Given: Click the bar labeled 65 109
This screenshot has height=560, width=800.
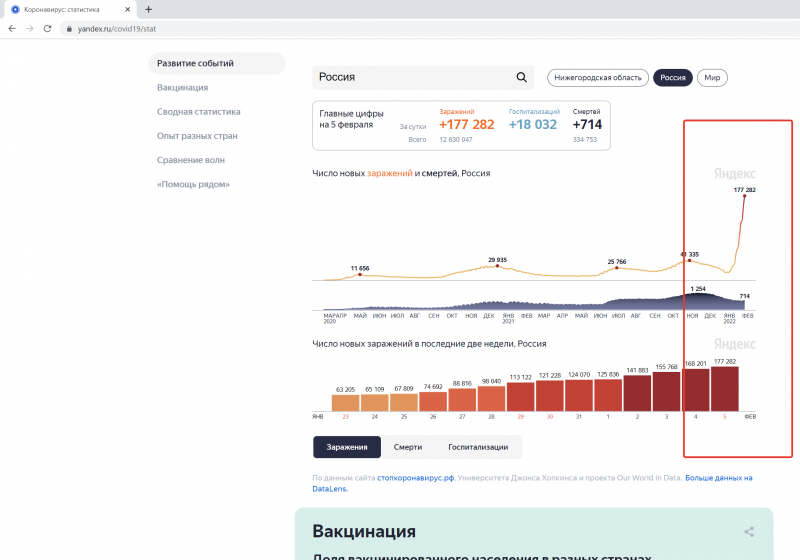Looking at the screenshot, I should pyautogui.click(x=374, y=402).
